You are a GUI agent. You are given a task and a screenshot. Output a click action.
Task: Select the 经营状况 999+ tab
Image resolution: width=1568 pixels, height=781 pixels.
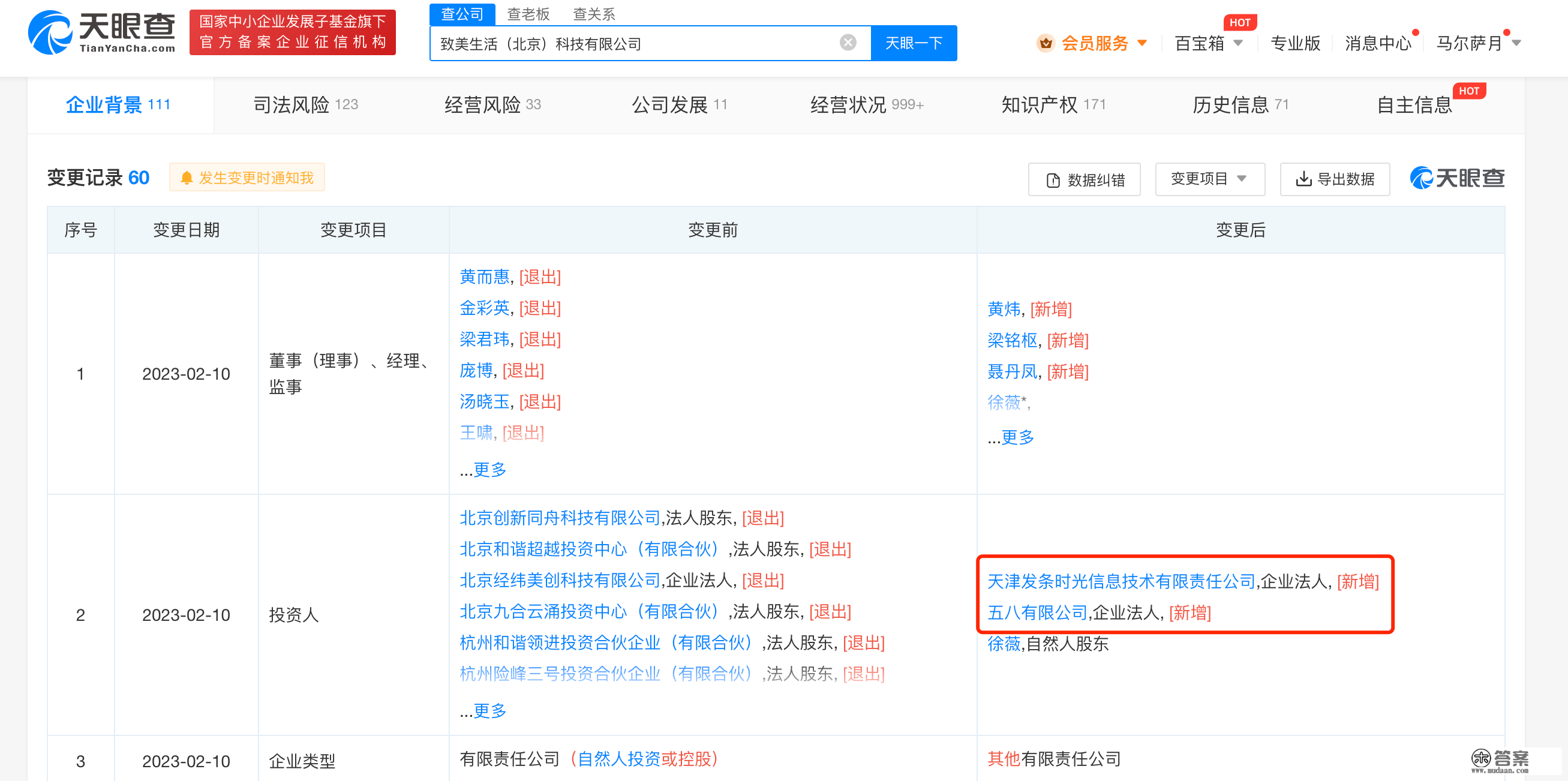click(867, 105)
